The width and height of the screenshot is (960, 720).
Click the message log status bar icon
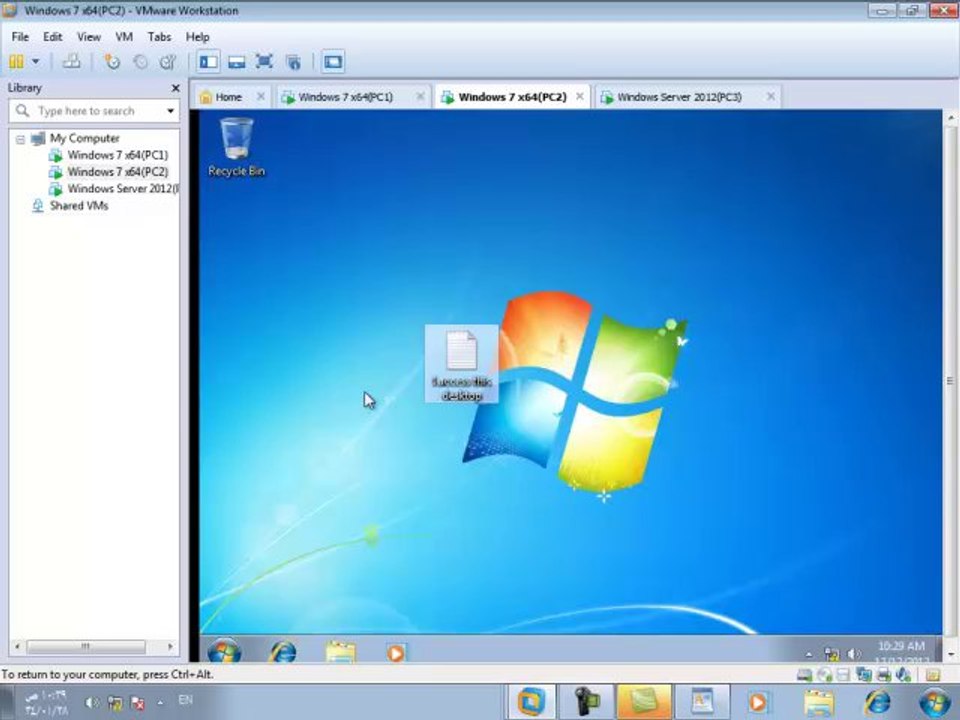coord(932,675)
